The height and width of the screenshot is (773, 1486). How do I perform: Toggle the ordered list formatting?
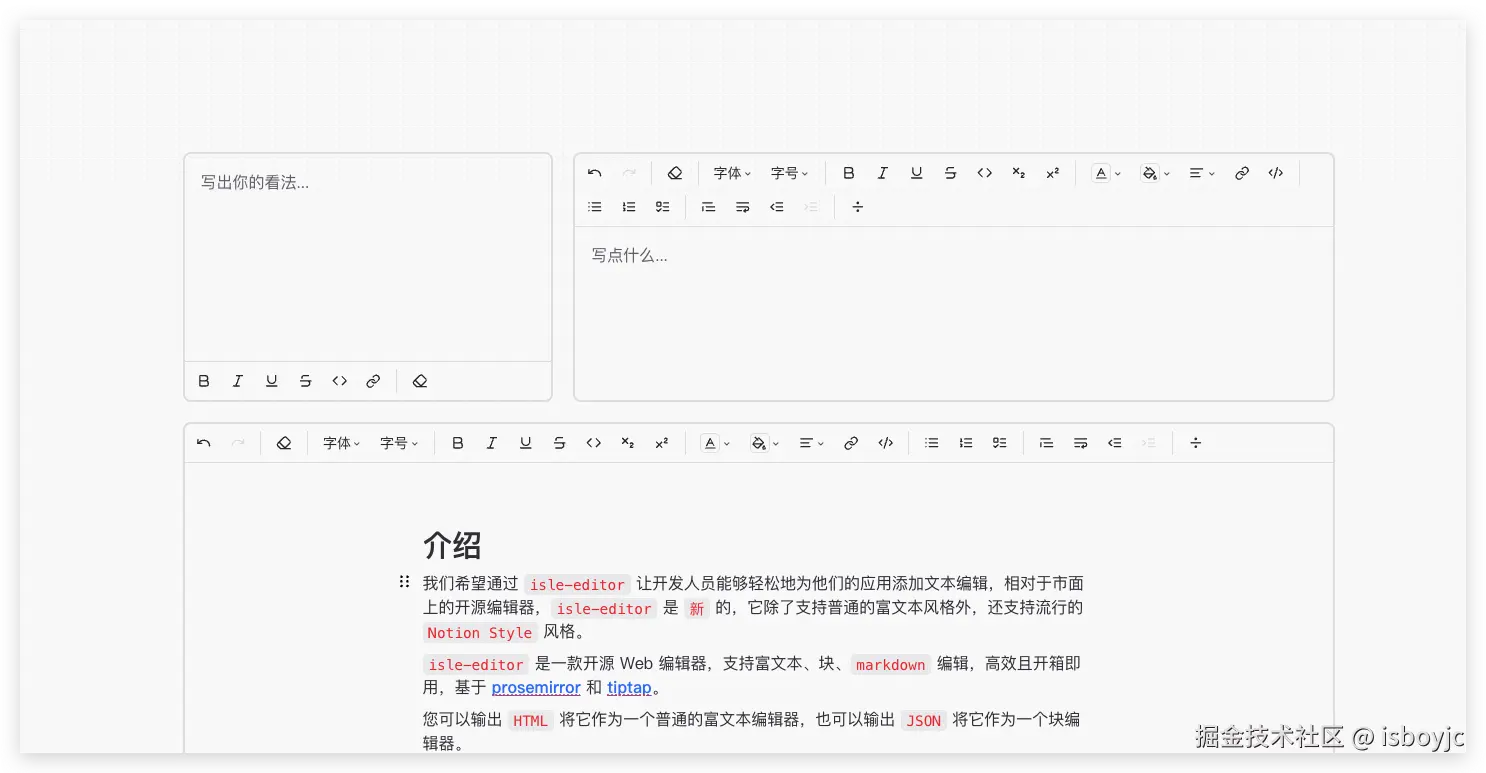coord(628,207)
